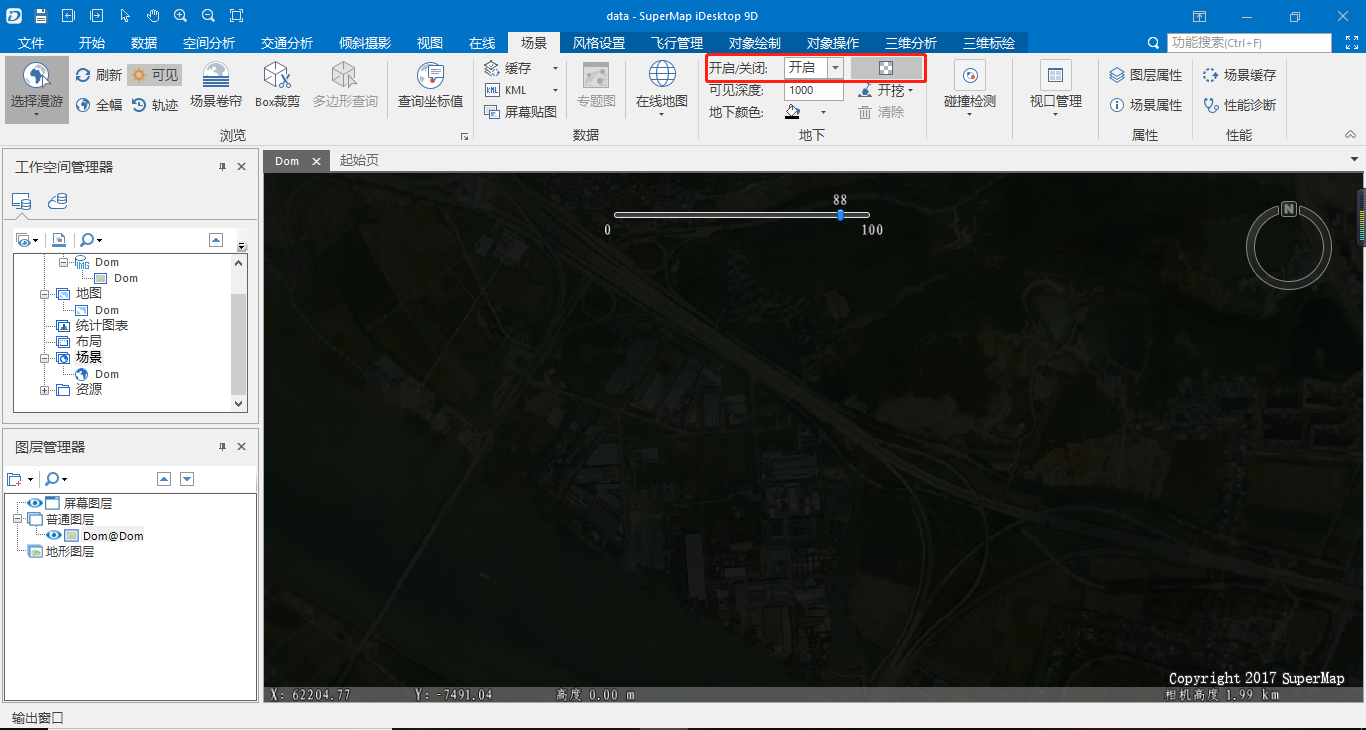Click the 缓存 cache icon
The image size is (1366, 730).
coord(492,68)
